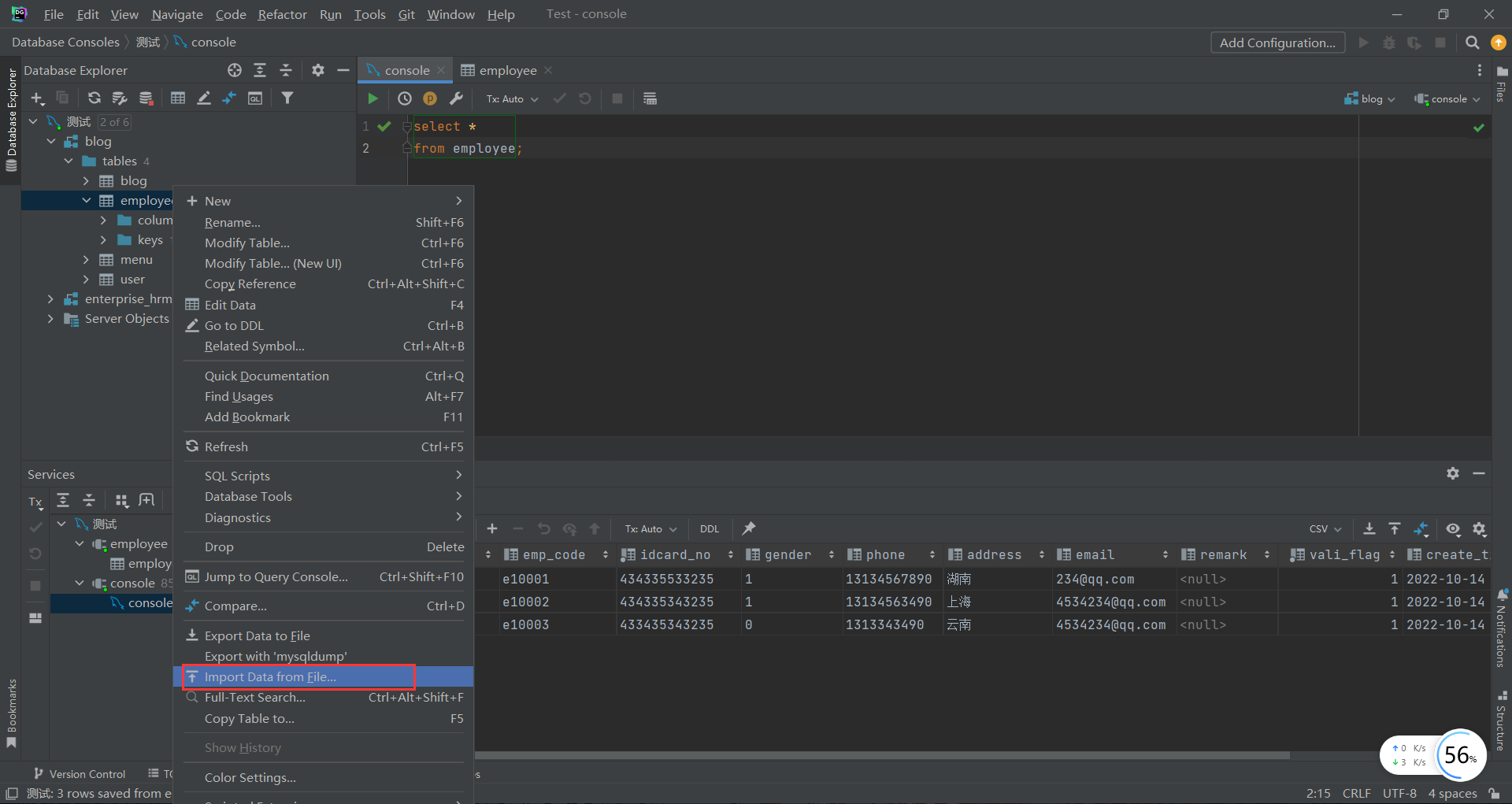Select Go to DDL in context menu
Screen dimensions: 1512x804
[x=323, y=325]
